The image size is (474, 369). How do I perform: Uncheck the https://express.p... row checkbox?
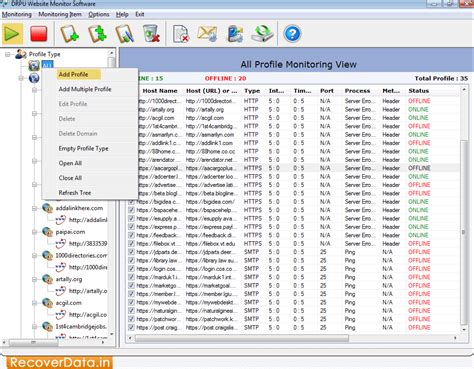pos(131,227)
